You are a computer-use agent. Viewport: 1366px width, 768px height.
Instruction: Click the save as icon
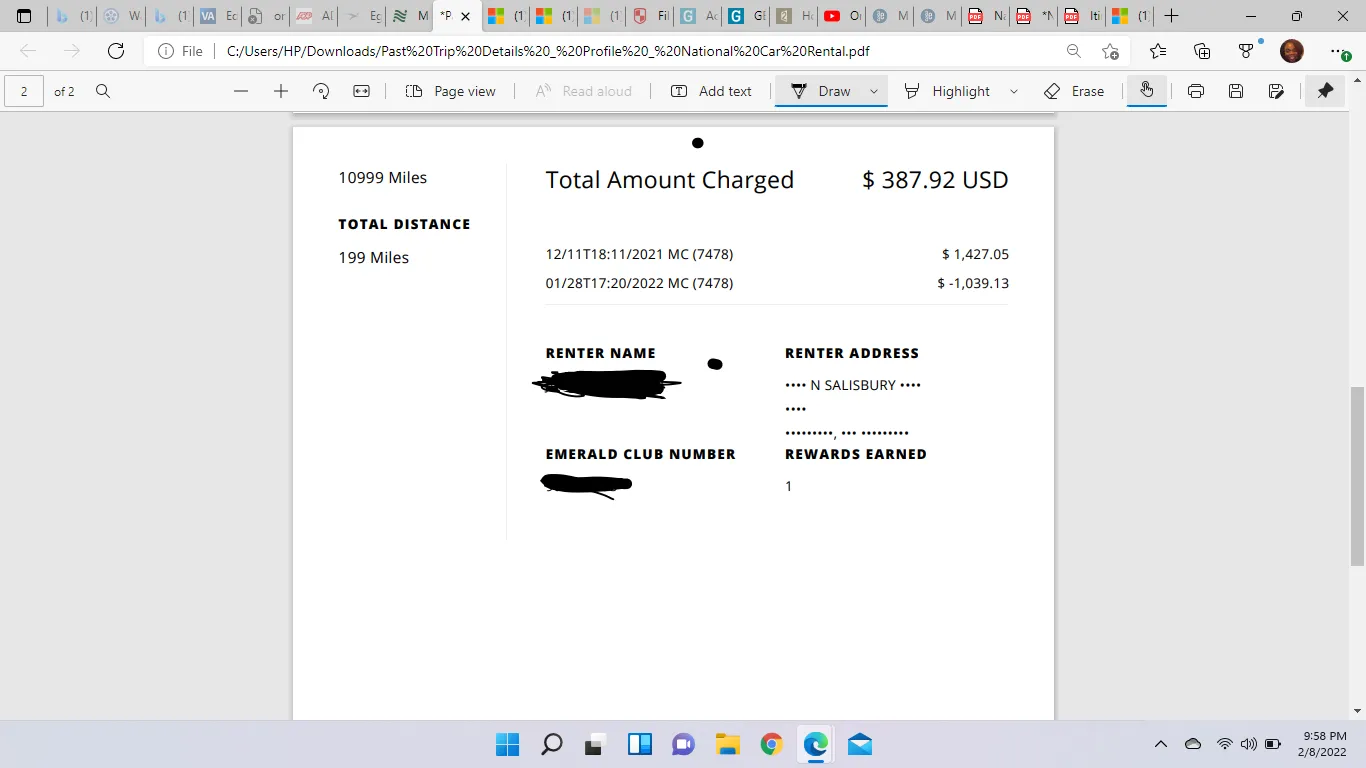click(1276, 91)
